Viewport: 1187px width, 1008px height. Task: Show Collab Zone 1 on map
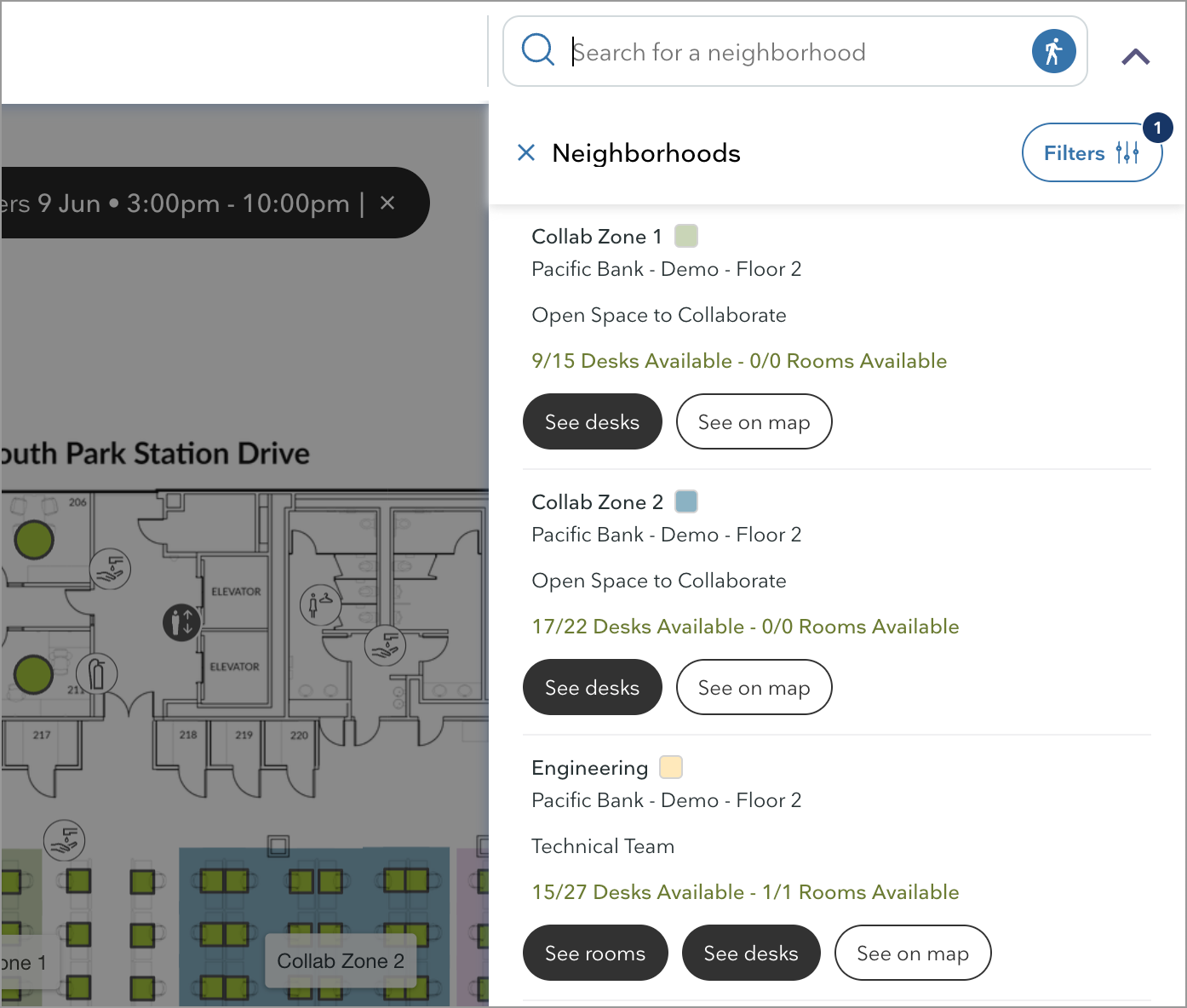754,421
